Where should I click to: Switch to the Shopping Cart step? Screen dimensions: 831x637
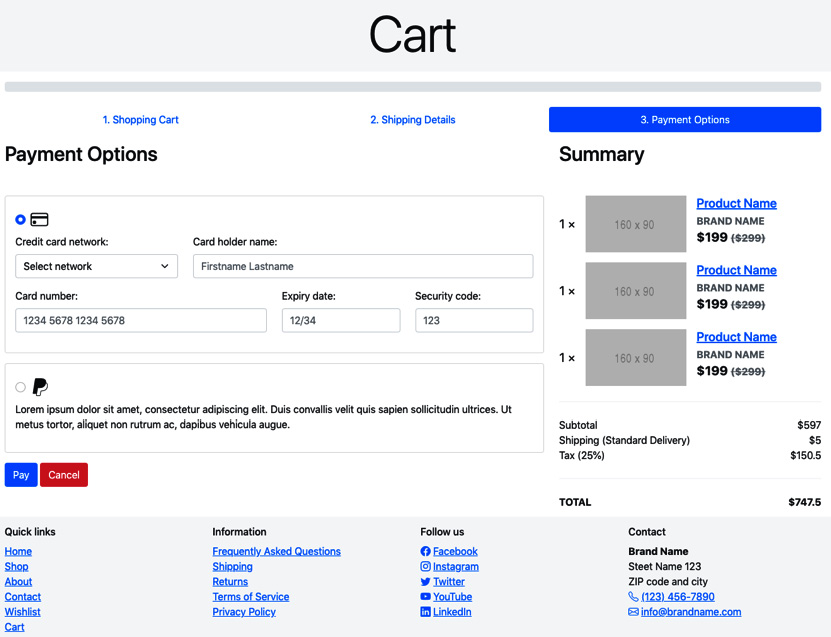tap(140, 119)
